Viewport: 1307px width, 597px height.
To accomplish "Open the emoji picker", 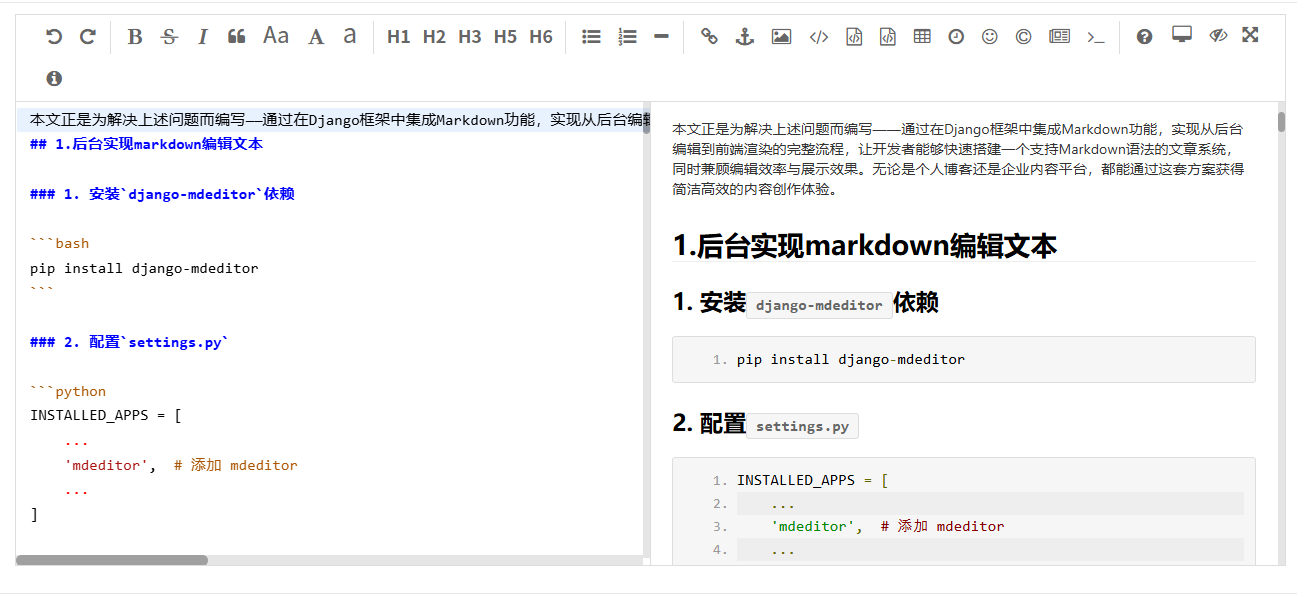I will [x=989, y=35].
